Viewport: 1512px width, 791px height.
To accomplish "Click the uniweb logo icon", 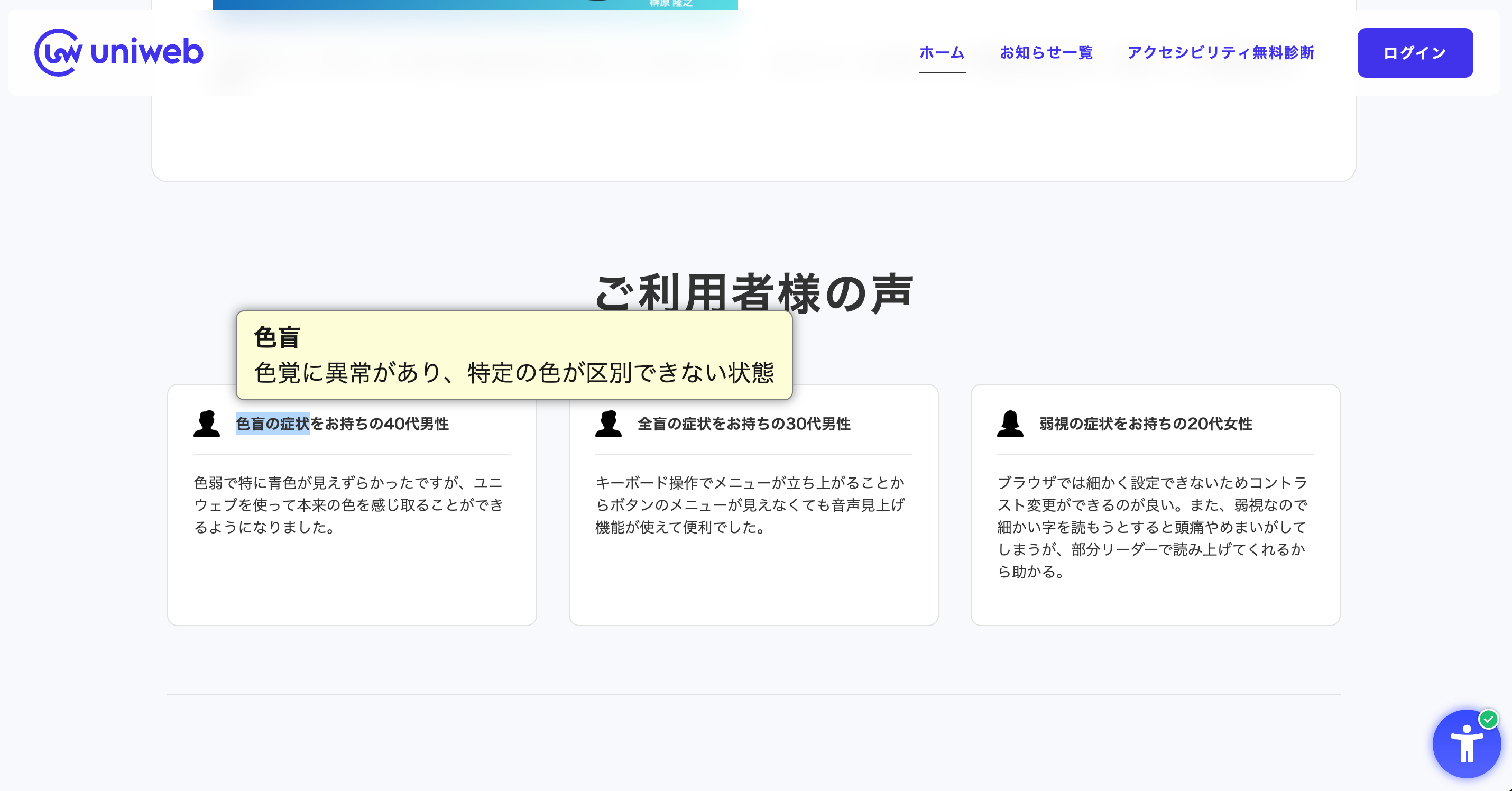I will click(58, 53).
